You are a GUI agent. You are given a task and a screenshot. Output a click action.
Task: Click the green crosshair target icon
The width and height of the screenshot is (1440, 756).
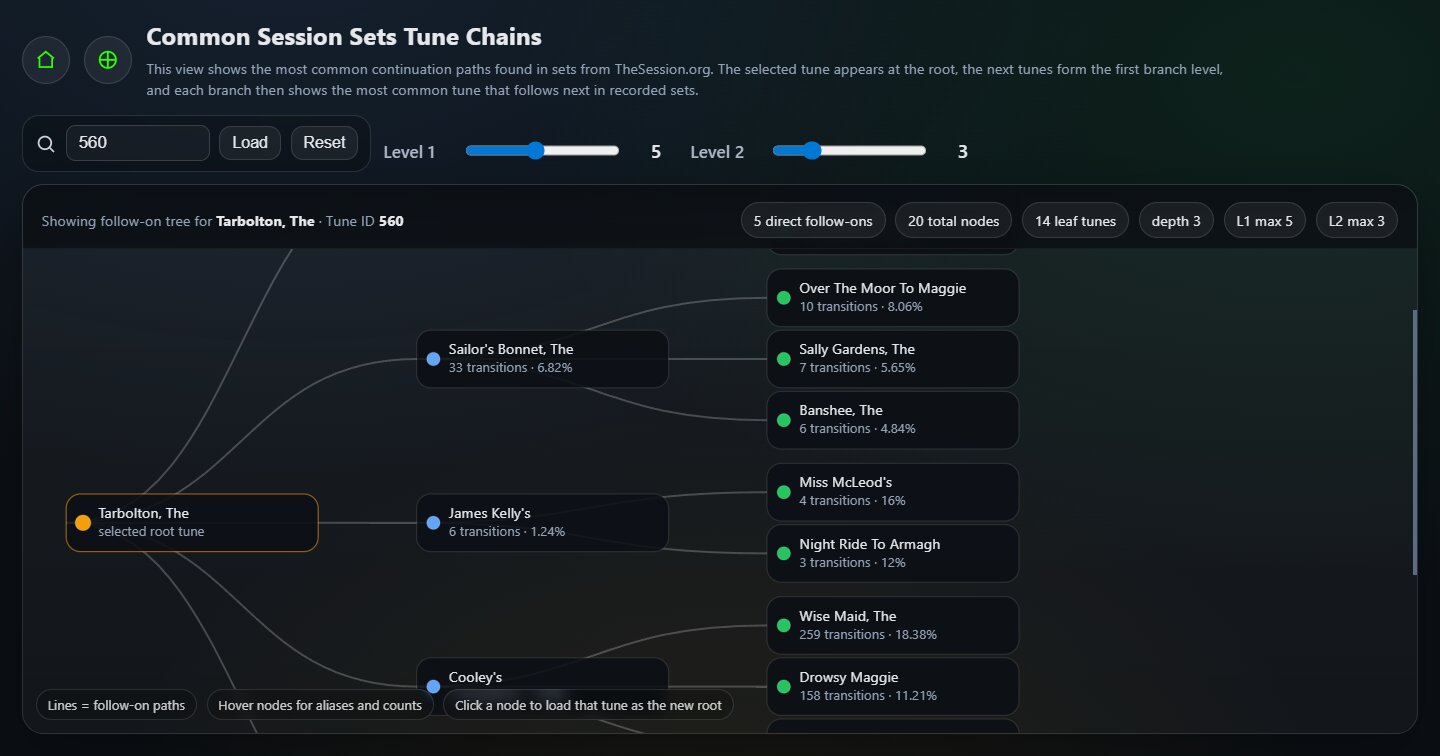[x=107, y=60]
